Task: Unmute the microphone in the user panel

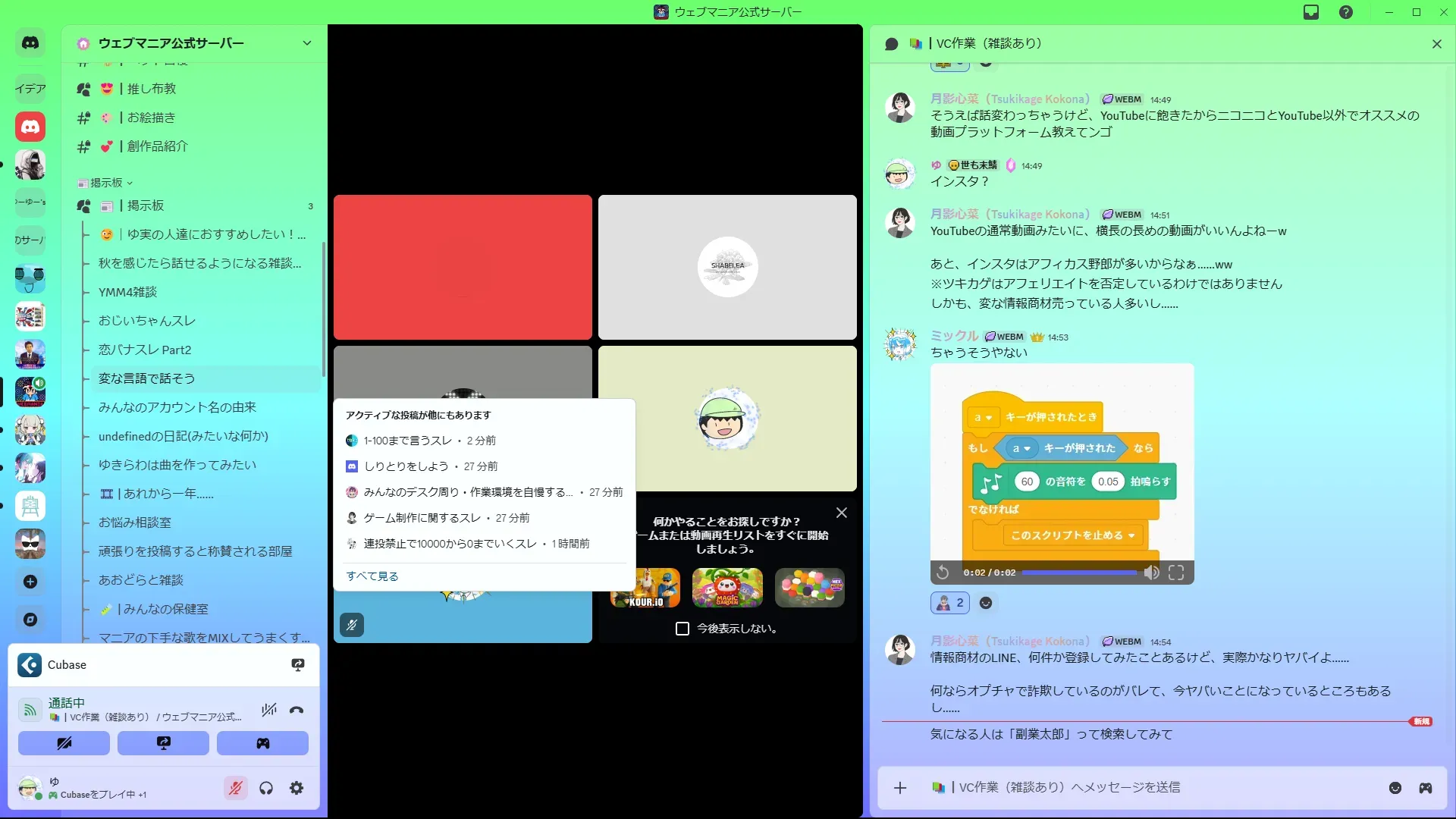Action: [x=236, y=789]
